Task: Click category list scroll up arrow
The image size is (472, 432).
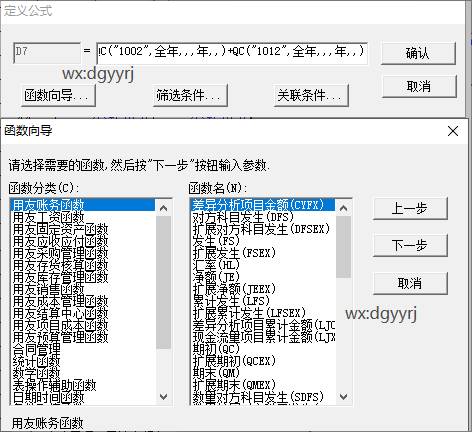Action: click(163, 208)
